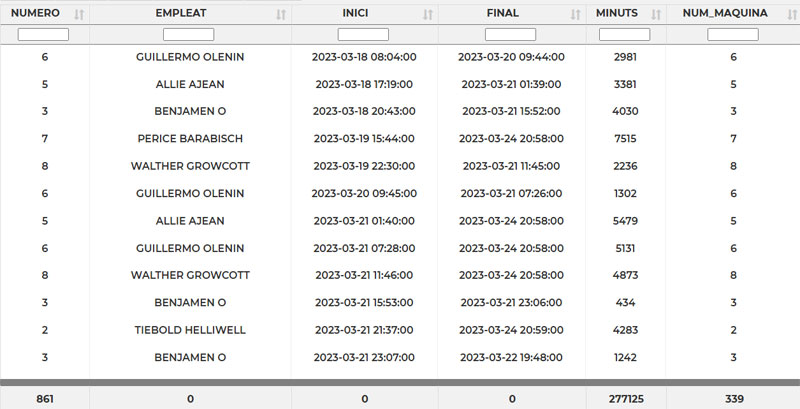Click end time 2023-03-22 19:48:00
Viewport: 800px width, 409px height.
(511, 357)
